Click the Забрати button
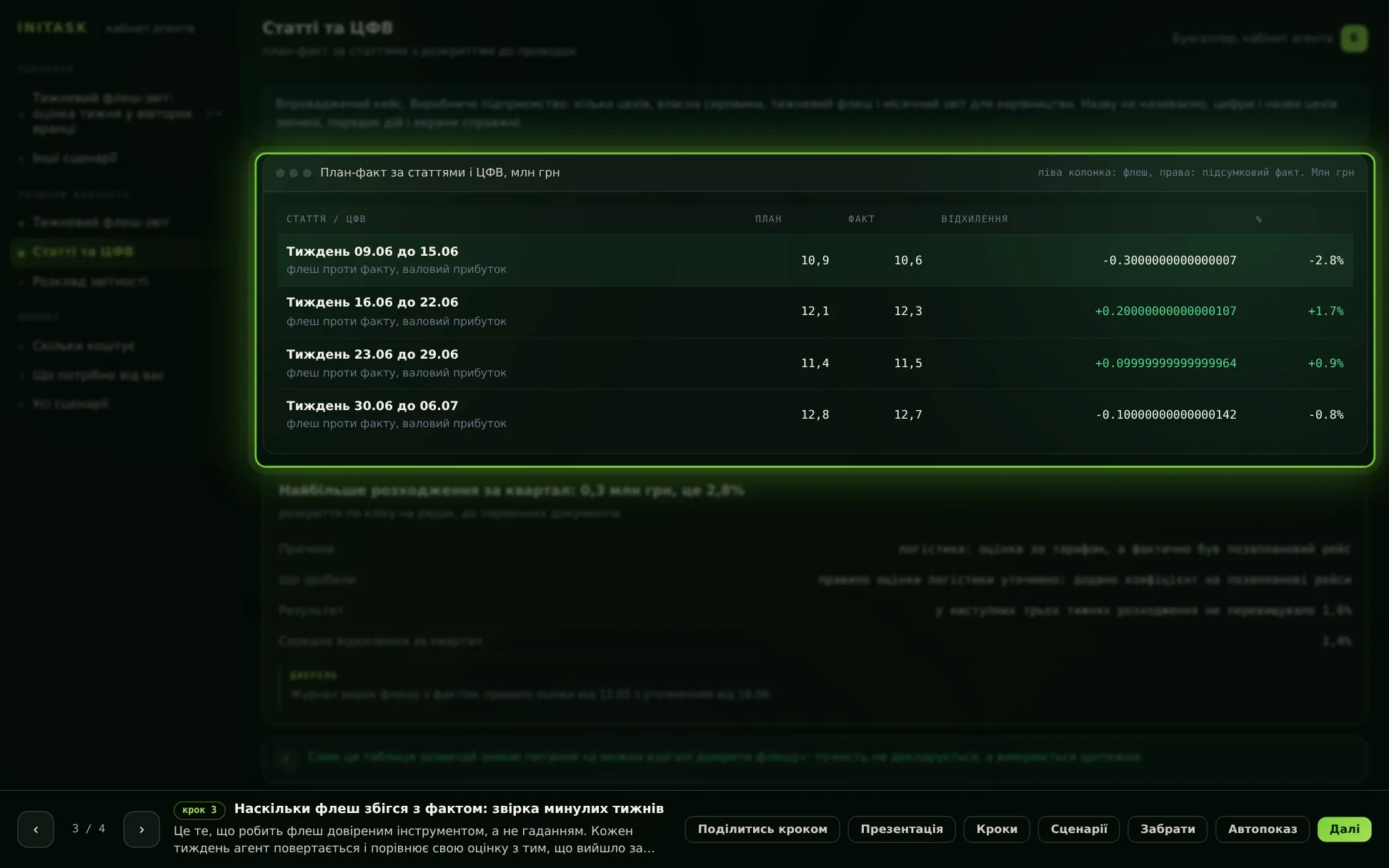This screenshot has height=868, width=1389. click(x=1168, y=829)
